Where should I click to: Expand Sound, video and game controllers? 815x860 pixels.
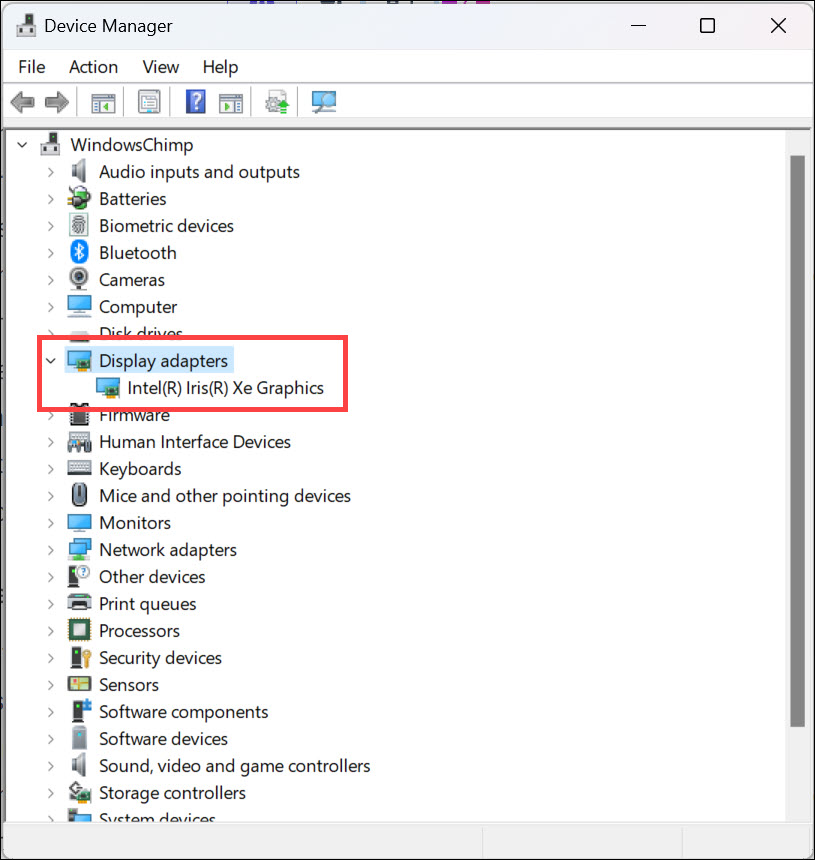coord(50,766)
